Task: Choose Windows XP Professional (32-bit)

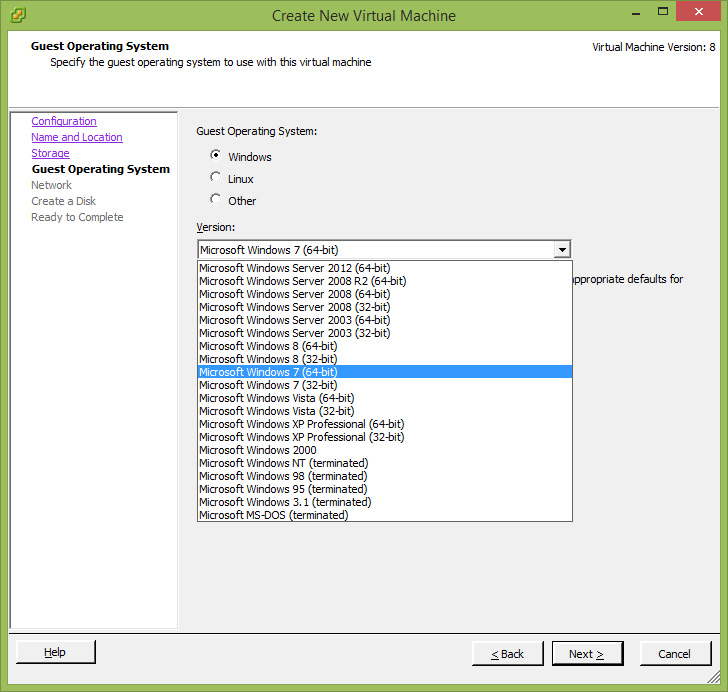Action: [384, 437]
